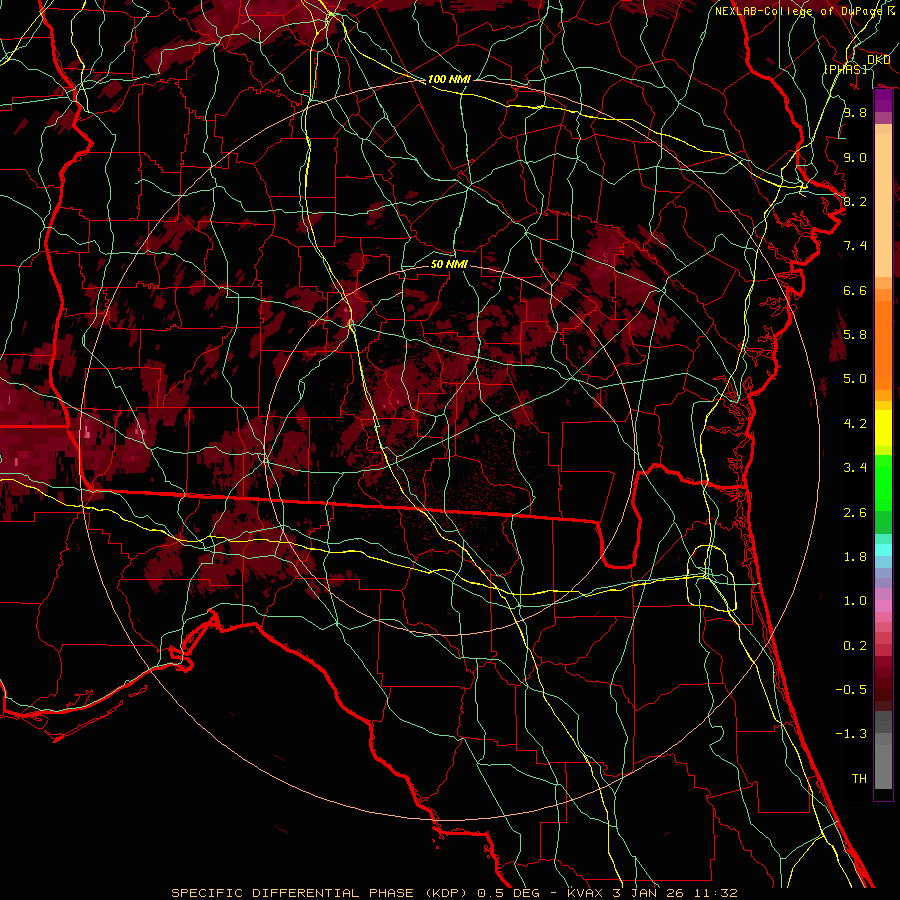
Task: Click the 50 NMI range ring label
Action: coord(449,265)
